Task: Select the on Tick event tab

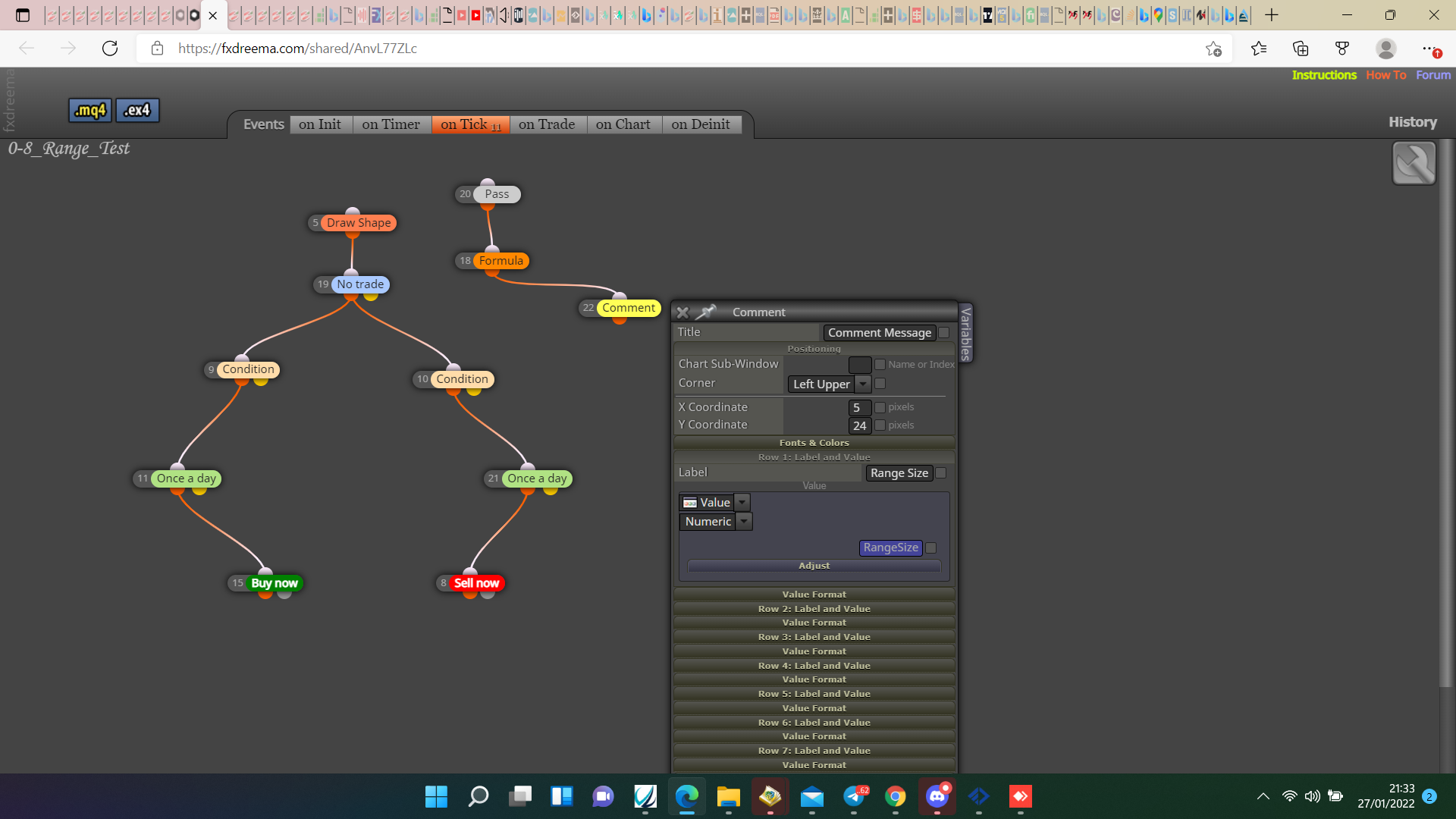Action: pos(470,124)
